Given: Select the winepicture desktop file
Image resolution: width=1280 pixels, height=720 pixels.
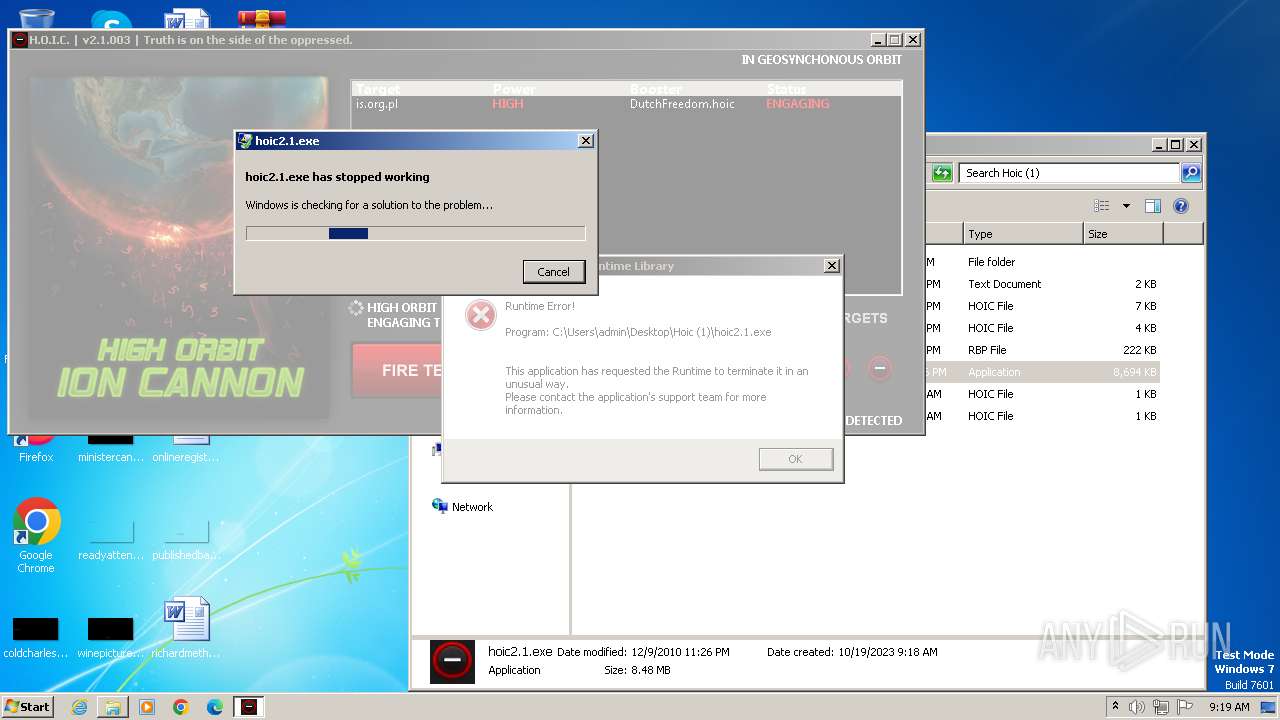Looking at the screenshot, I should click(x=111, y=636).
